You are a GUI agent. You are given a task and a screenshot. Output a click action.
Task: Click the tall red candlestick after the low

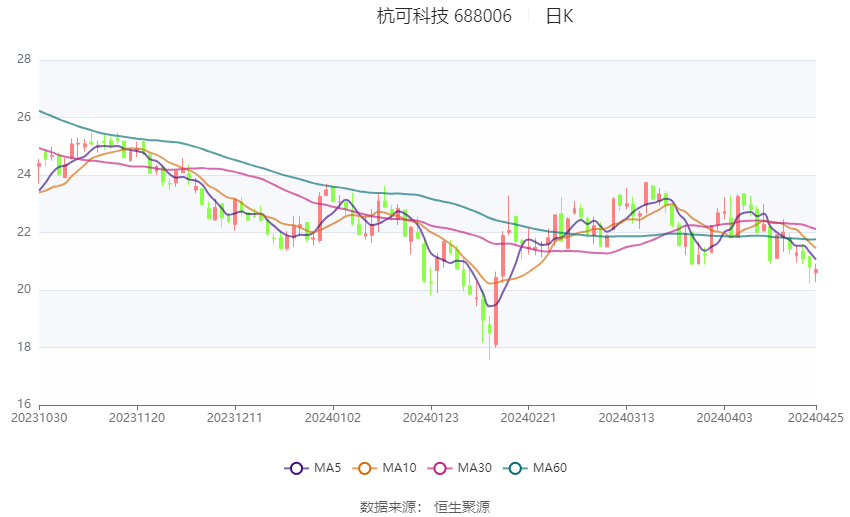point(496,310)
